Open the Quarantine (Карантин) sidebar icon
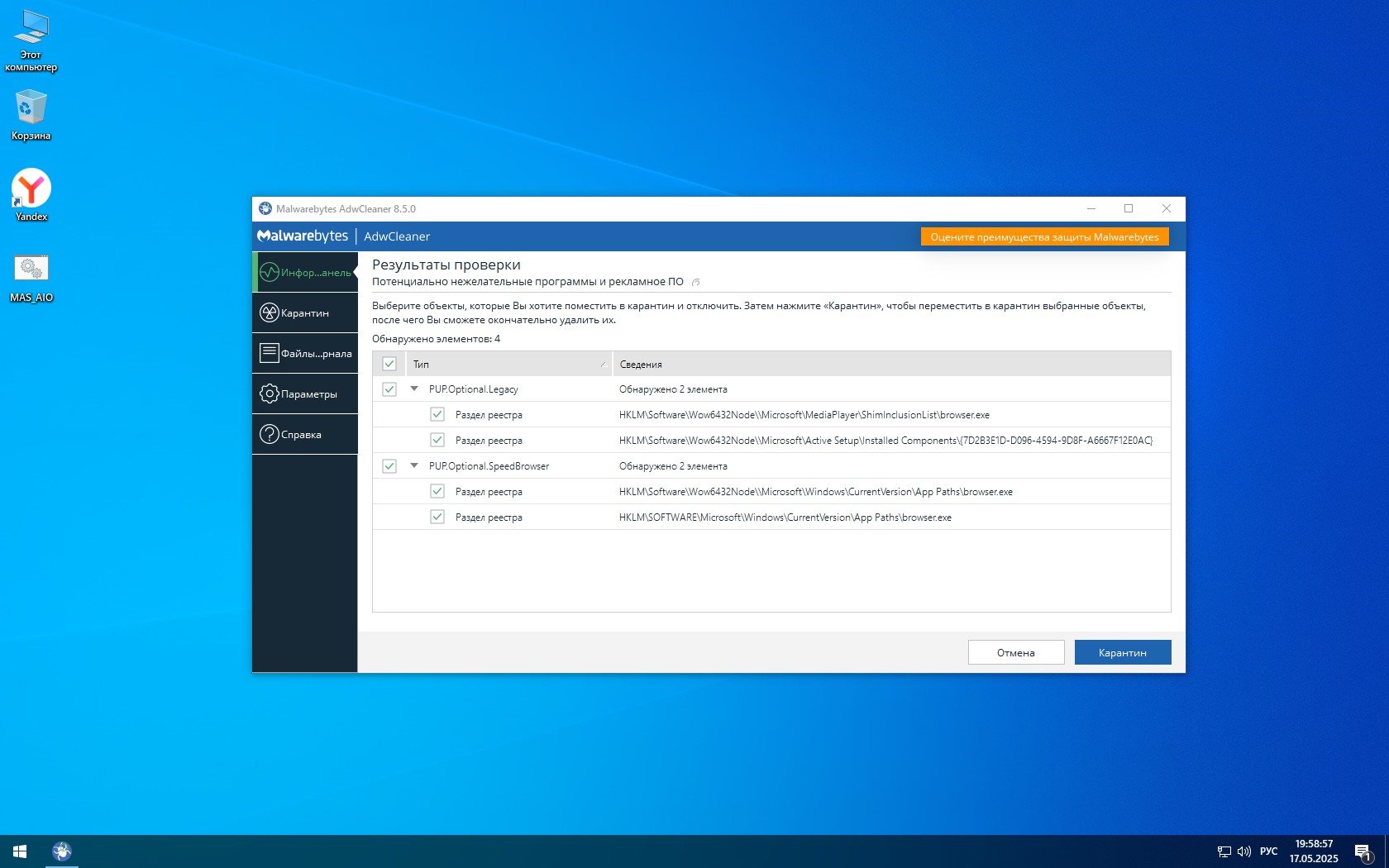 pyautogui.click(x=270, y=313)
